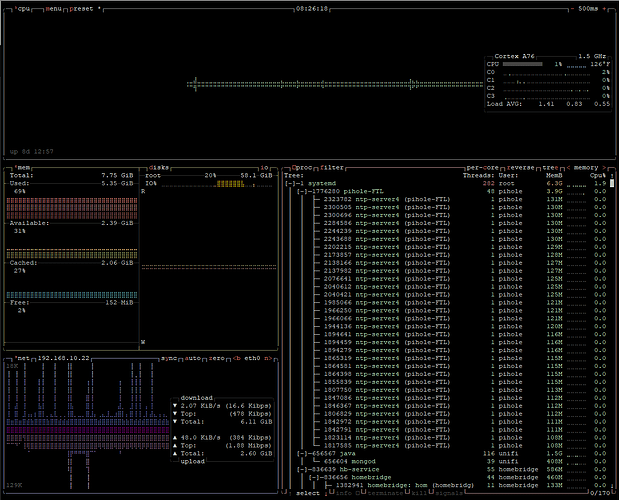Image resolution: width=619 pixels, height=500 pixels.
Task: Collapse the systemd process tree
Action: 292,184
